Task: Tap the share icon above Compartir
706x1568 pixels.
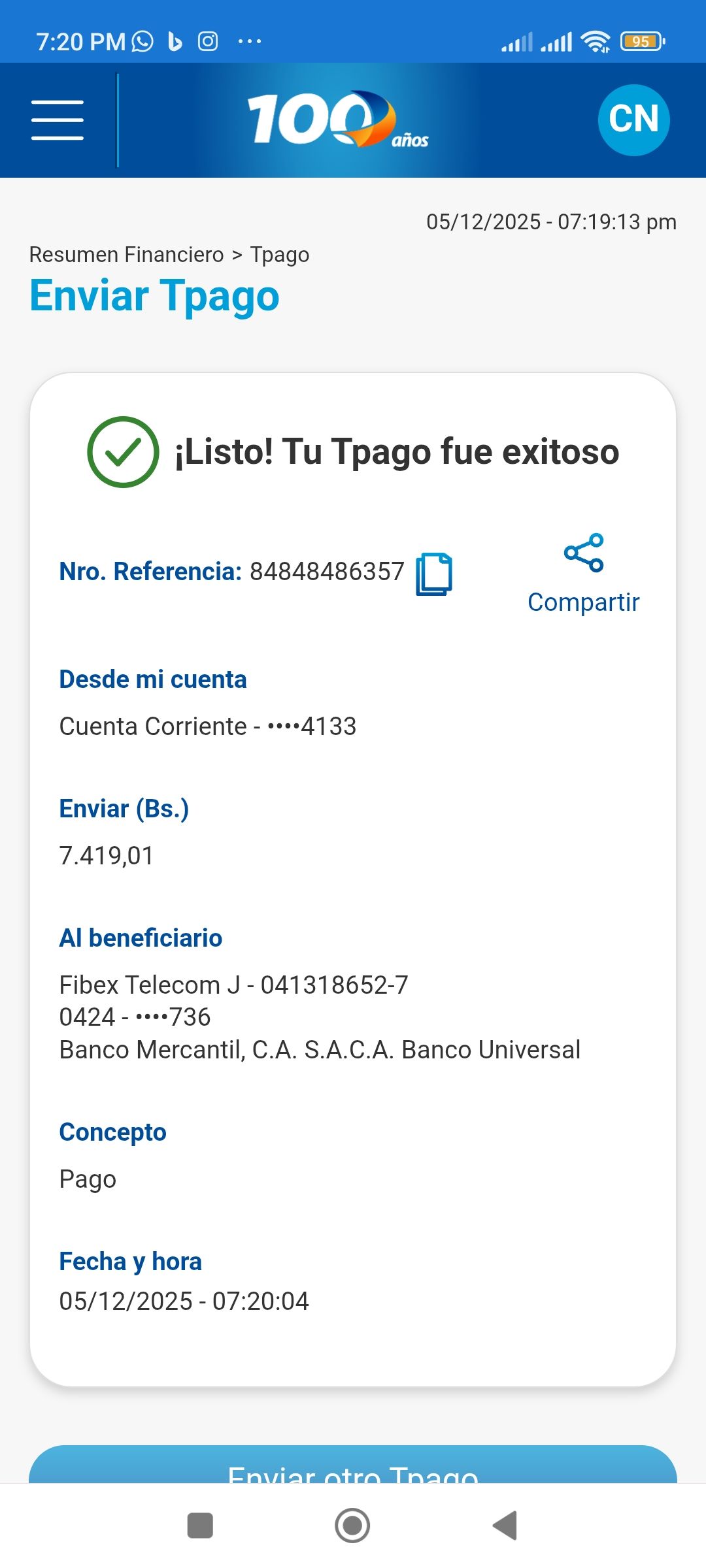Action: (x=584, y=553)
